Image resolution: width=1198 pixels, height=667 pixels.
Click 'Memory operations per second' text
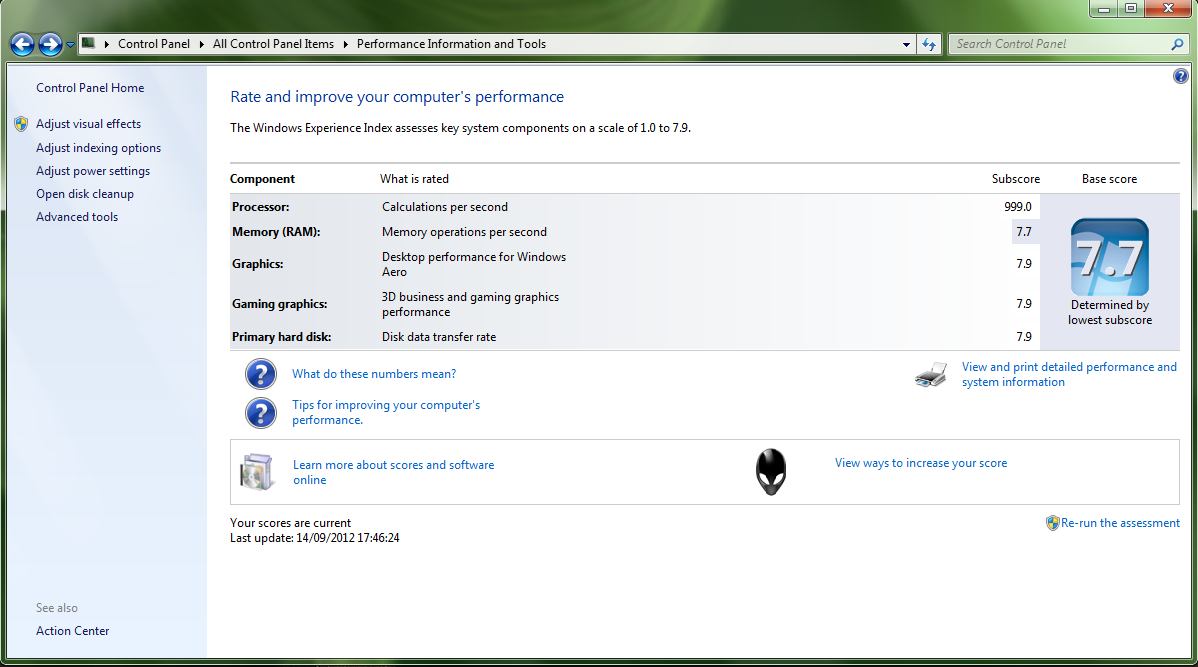(465, 232)
